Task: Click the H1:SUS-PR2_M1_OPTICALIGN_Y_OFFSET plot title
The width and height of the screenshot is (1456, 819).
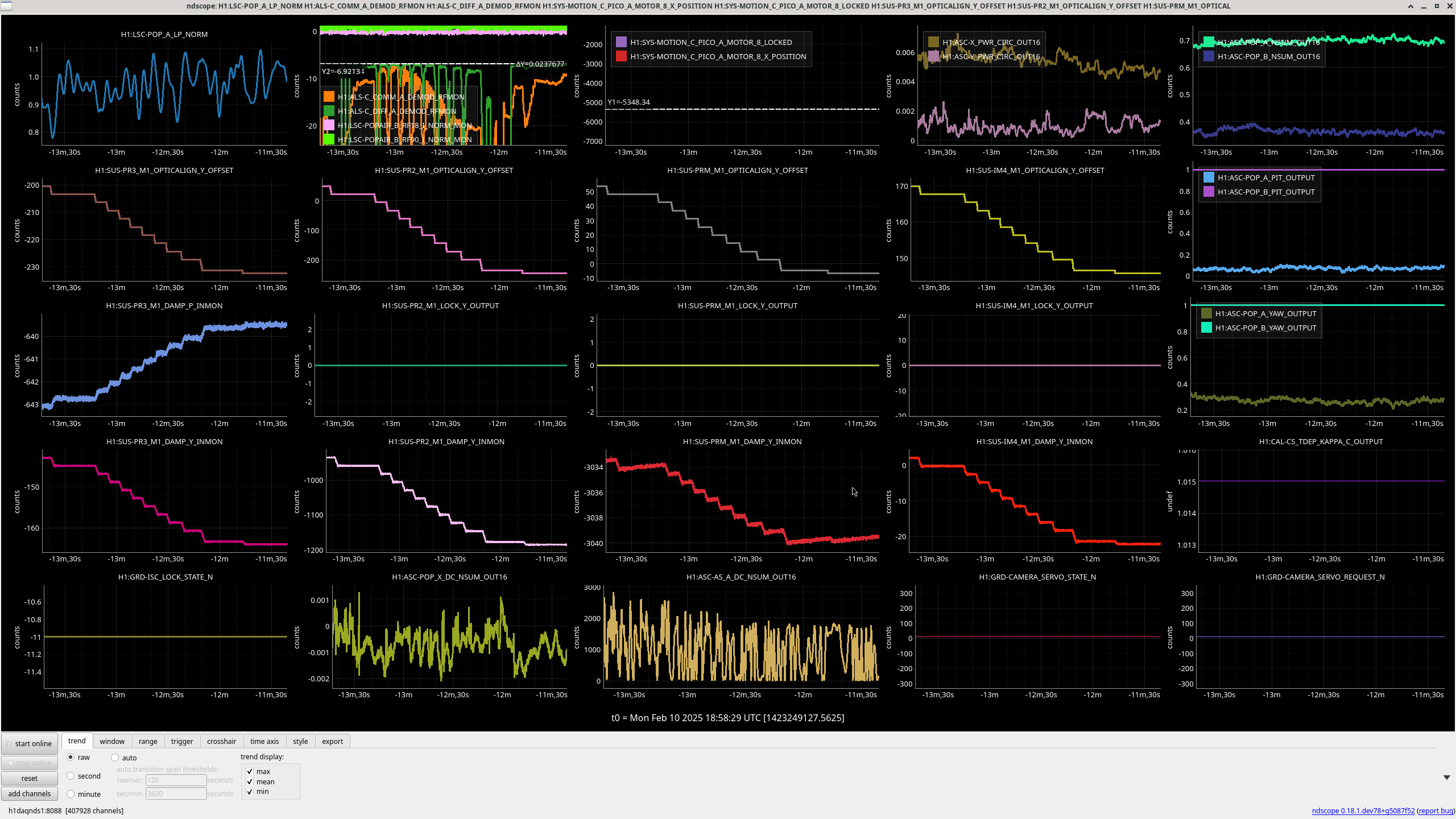Action: (444, 171)
